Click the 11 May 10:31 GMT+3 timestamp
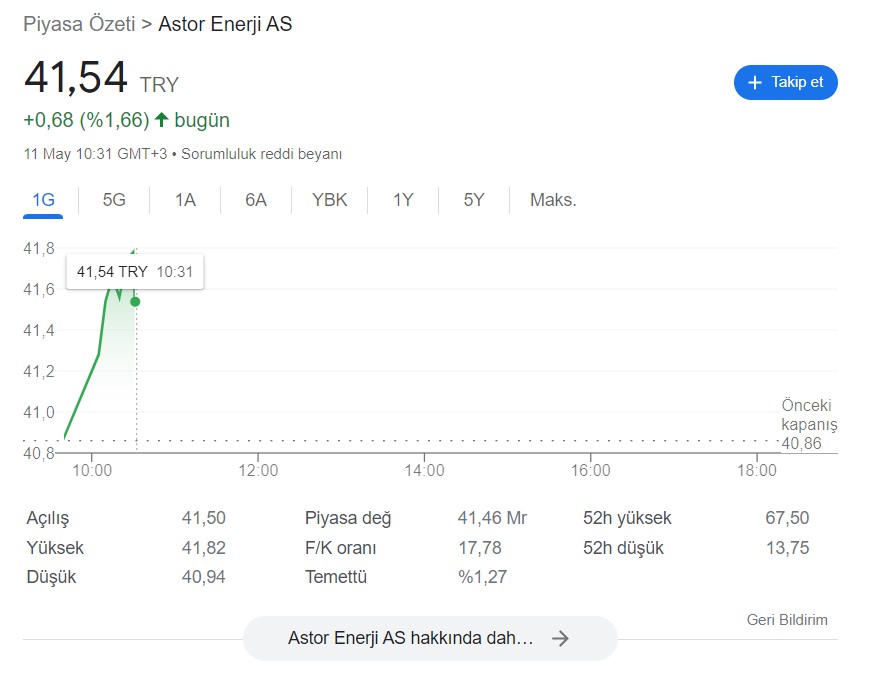Image resolution: width=895 pixels, height=684 pixels. pos(95,154)
